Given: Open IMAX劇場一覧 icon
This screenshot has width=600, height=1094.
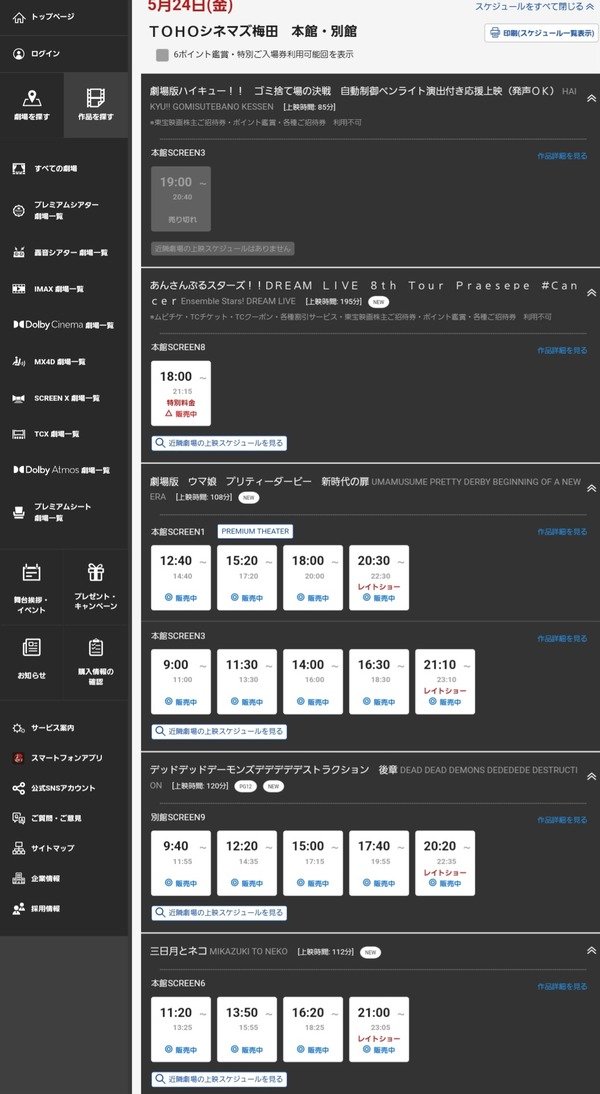Looking at the screenshot, I should click(19, 289).
